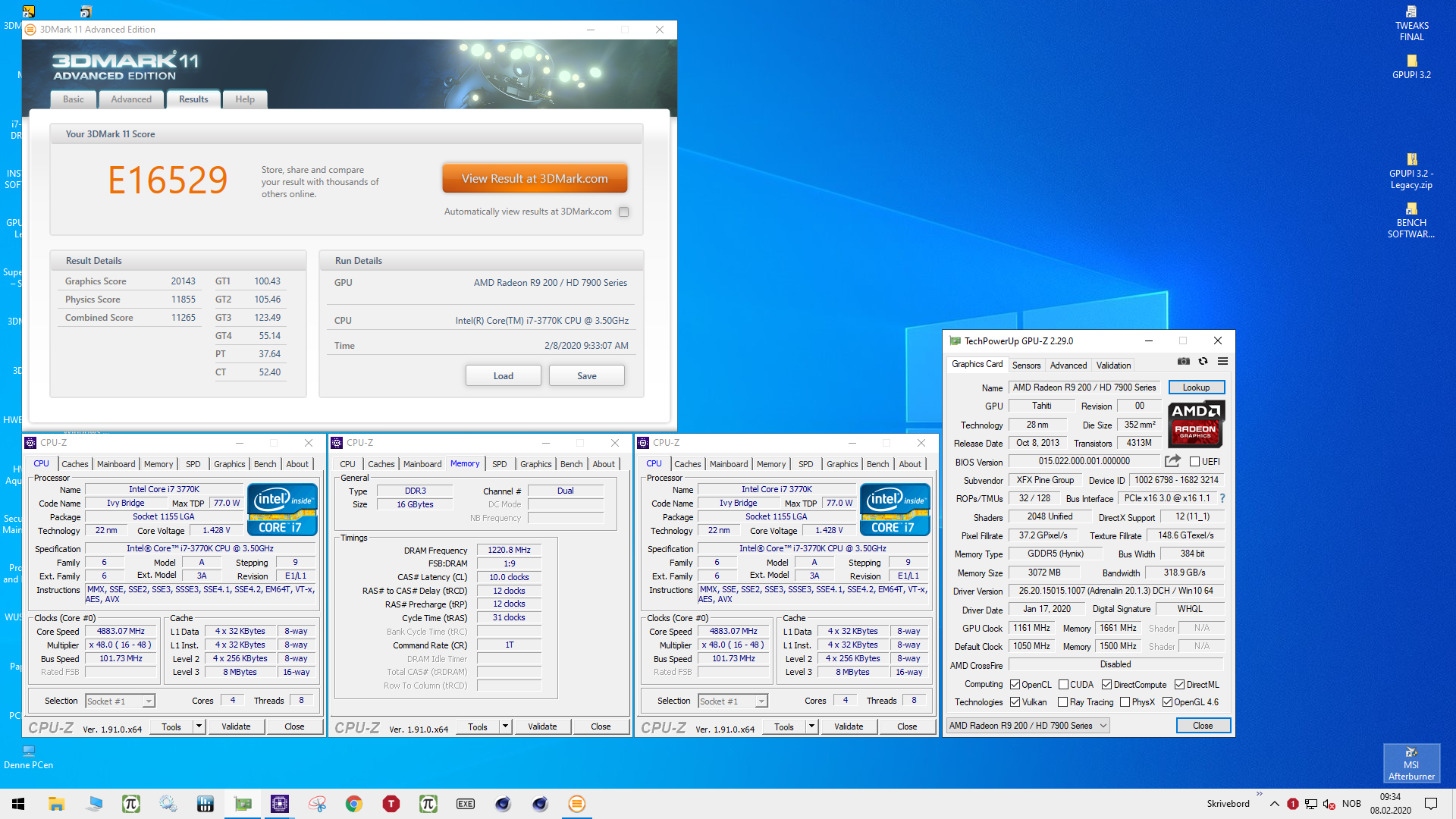
Task: Open the BENCH SOFTWAR... desktop folder
Action: click(x=1411, y=221)
